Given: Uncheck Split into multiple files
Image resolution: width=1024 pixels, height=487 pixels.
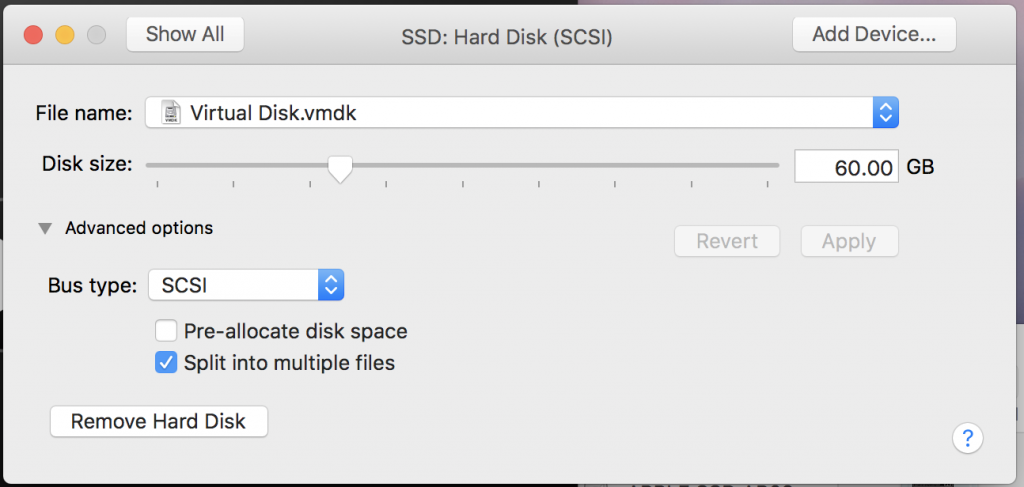Looking at the screenshot, I should coord(166,362).
